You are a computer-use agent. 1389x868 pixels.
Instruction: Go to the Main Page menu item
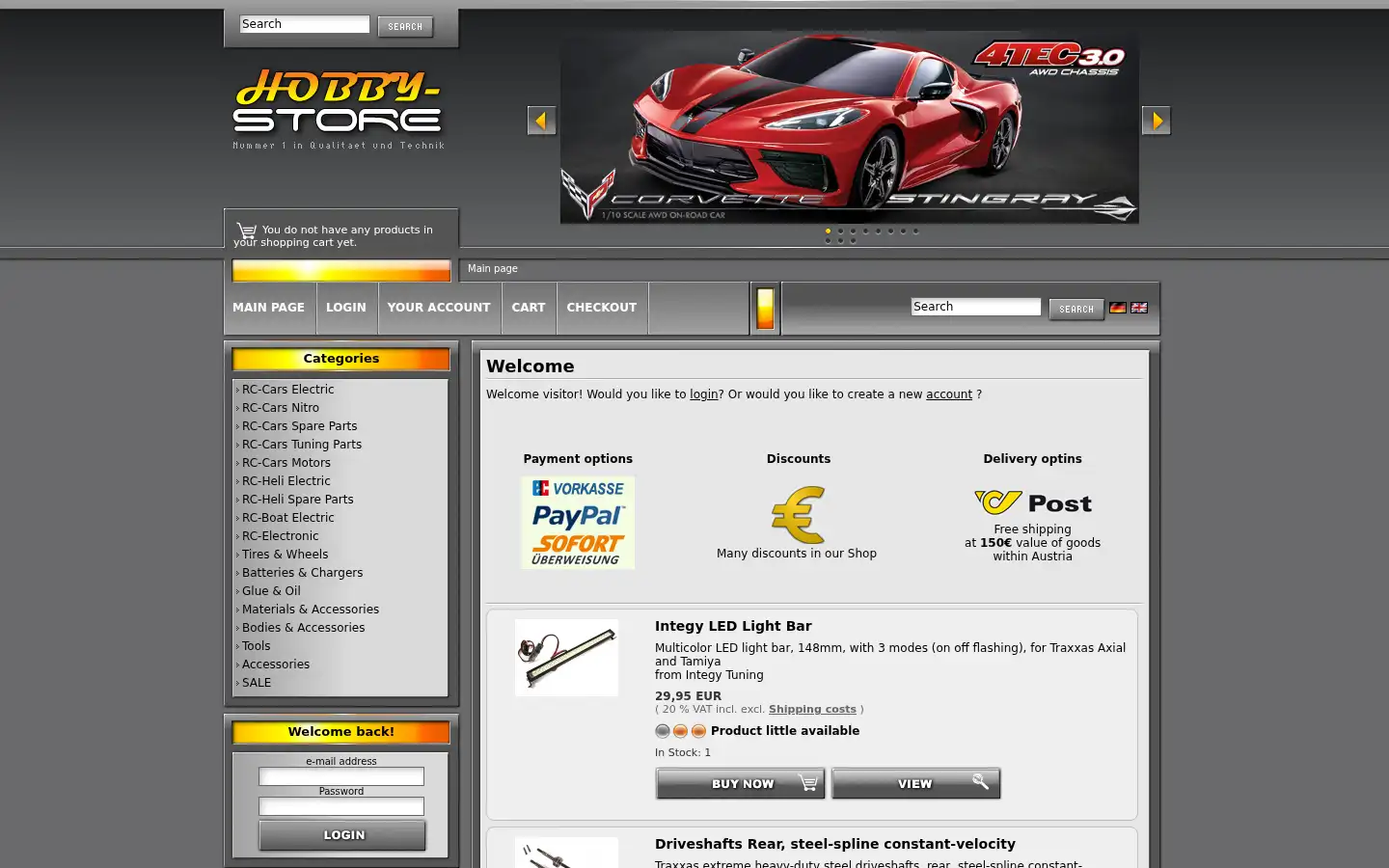click(x=268, y=308)
